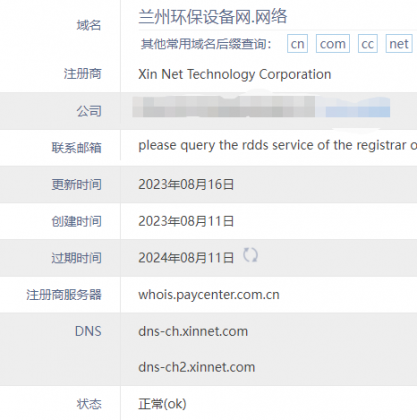
Task: Select registrar Xin Net Technology Corporation text
Action: 235,74
